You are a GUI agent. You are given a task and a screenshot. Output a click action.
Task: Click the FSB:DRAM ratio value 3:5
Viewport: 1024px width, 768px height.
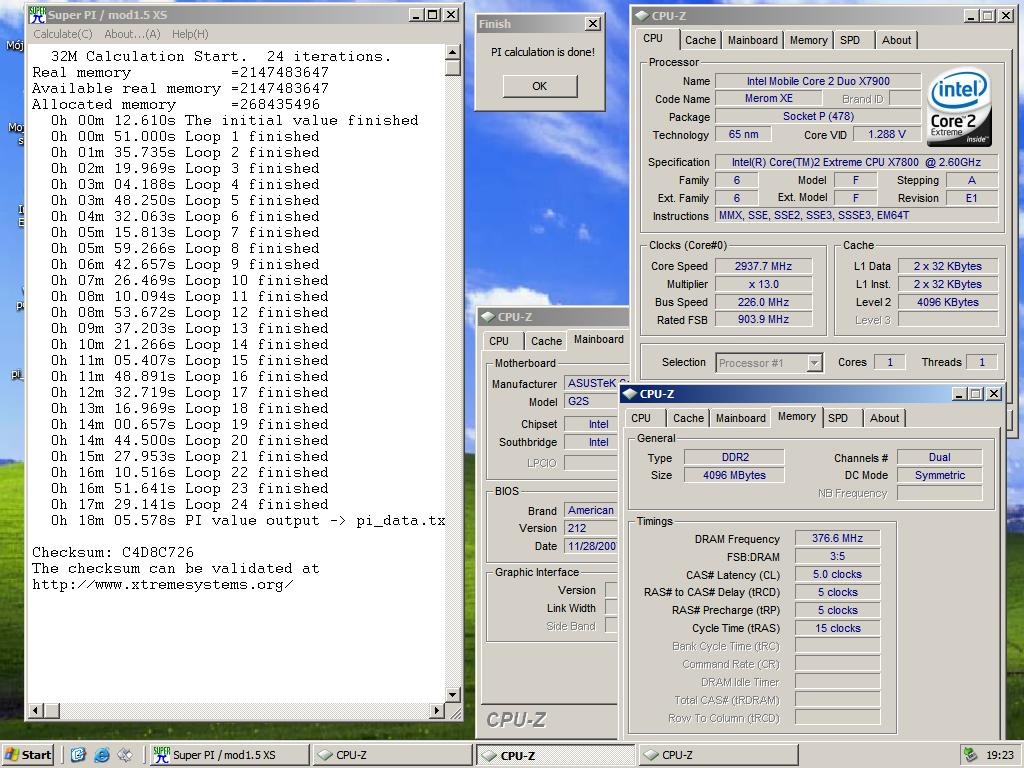click(837, 556)
